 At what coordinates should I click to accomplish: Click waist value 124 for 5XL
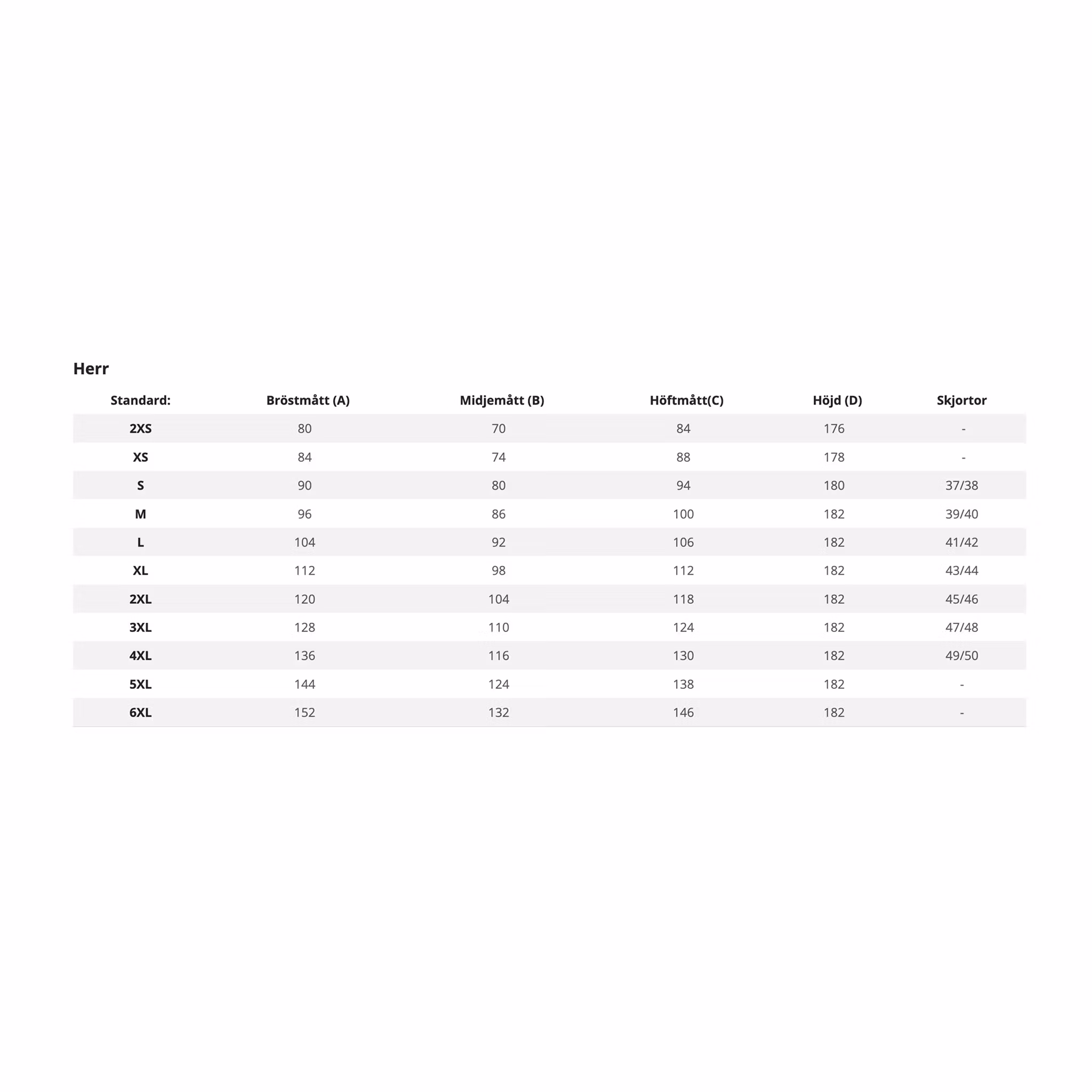point(499,684)
